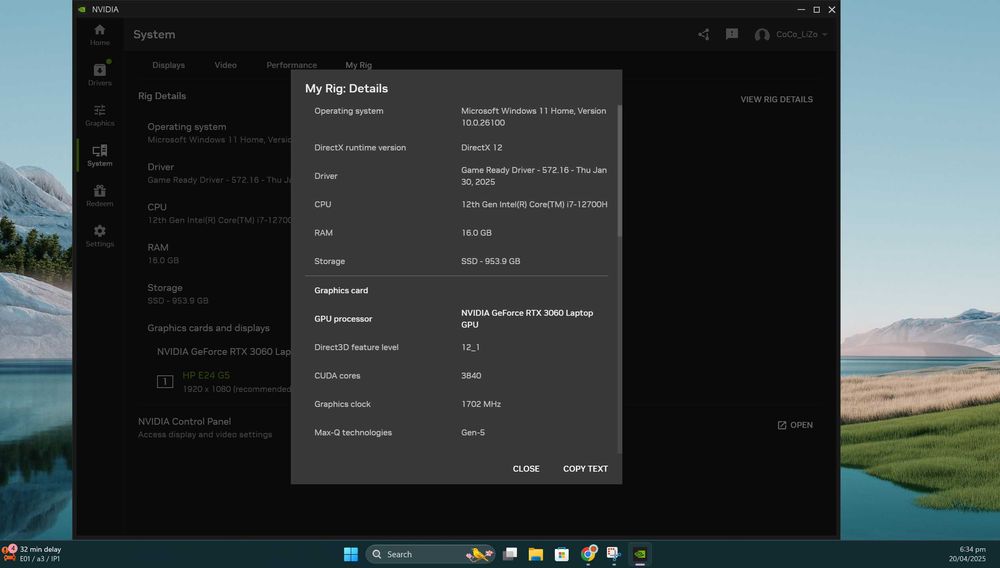This screenshot has height=568, width=1000.
Task: Open Task View on the taskbar
Action: coord(510,554)
